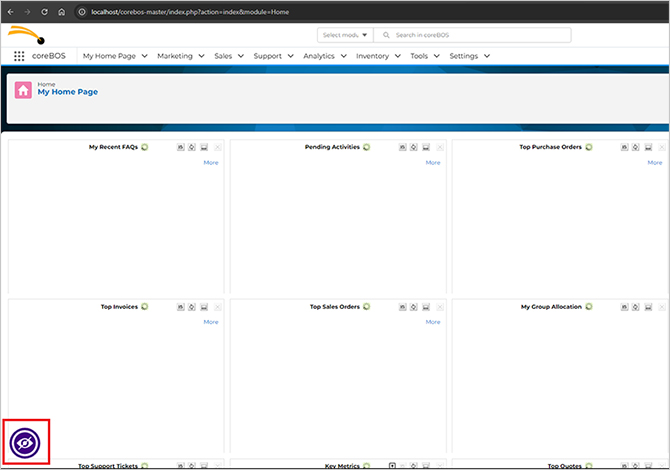Click More link in My Recent FAQs

tap(211, 162)
